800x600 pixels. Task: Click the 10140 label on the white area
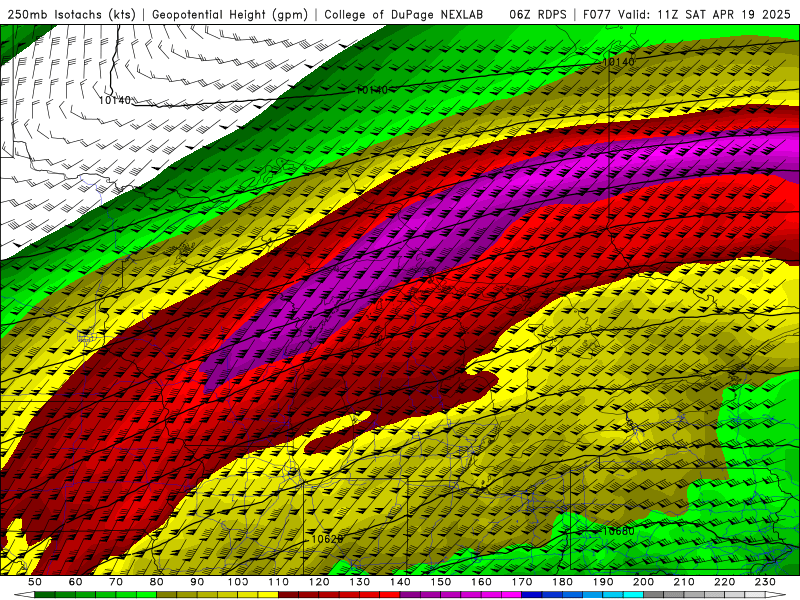(115, 100)
